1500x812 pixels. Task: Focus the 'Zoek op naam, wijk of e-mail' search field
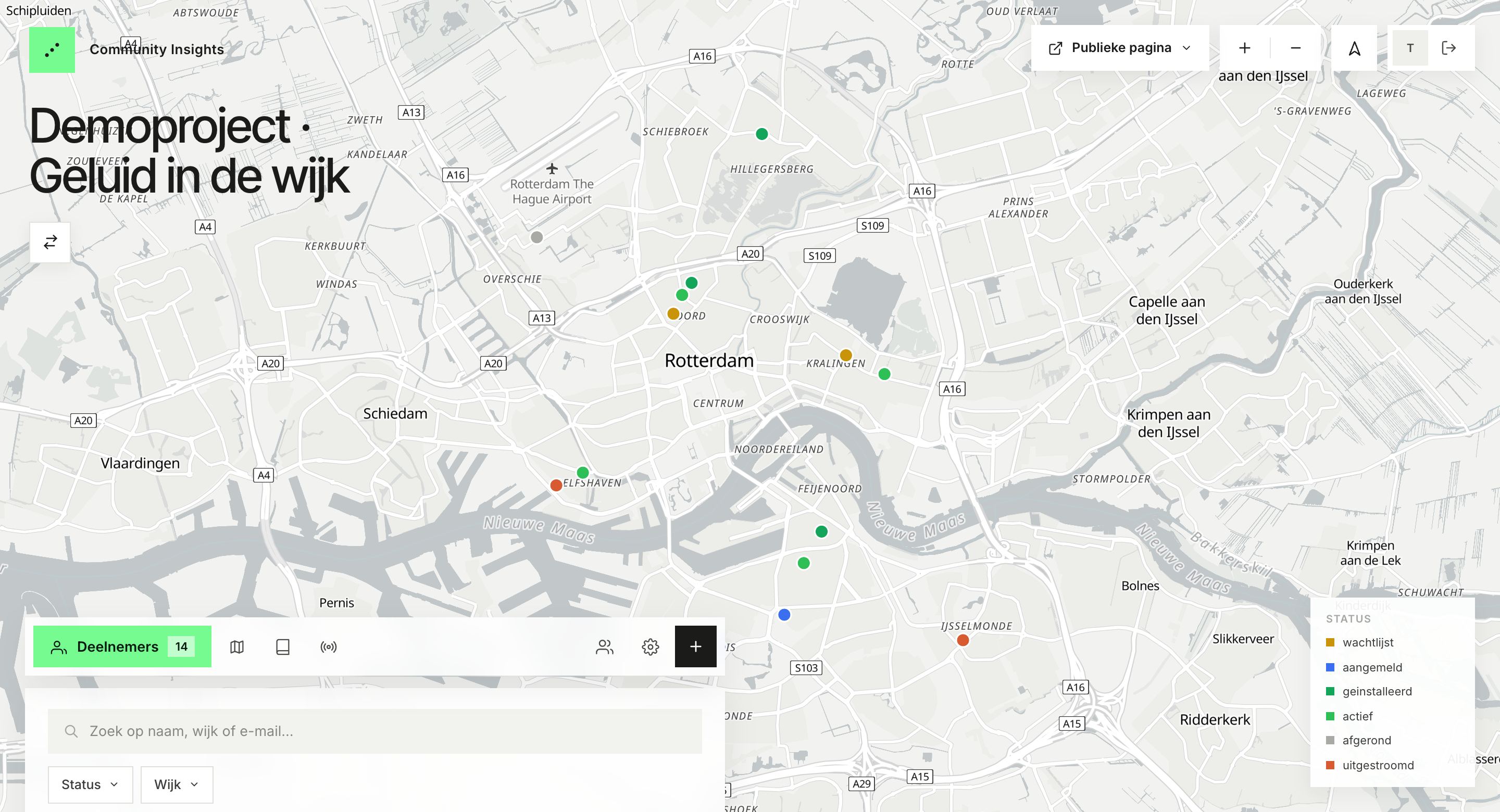pos(375,731)
